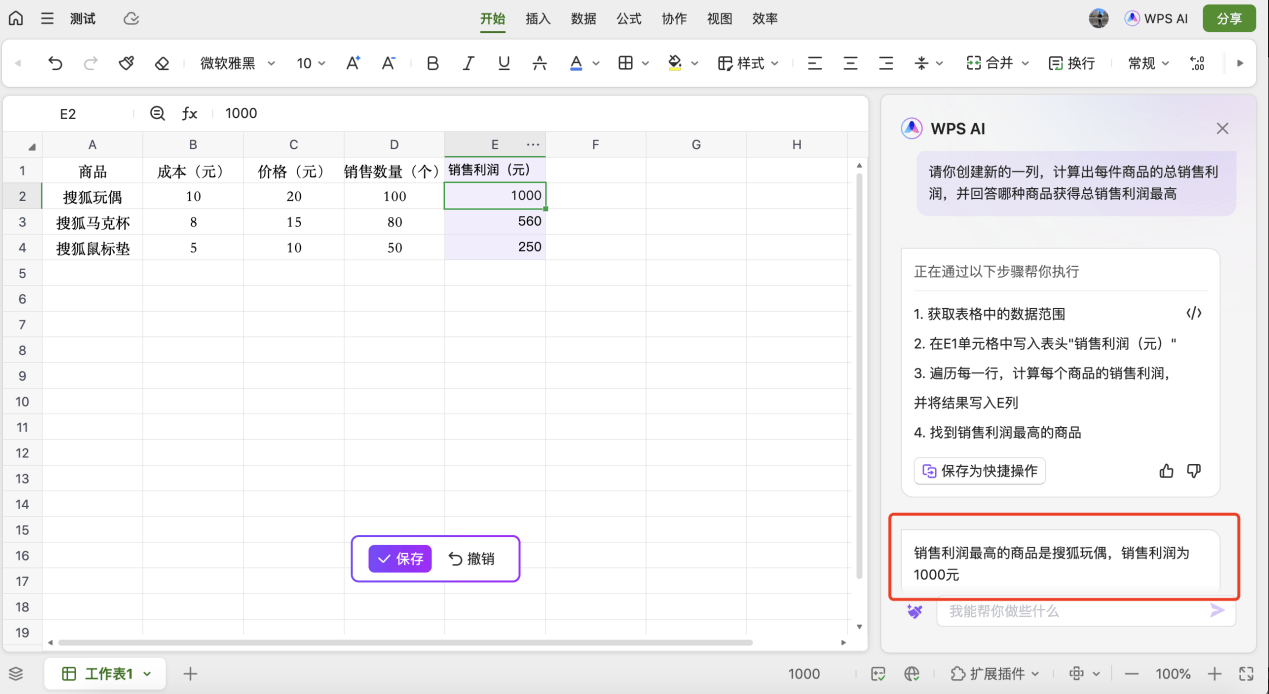The image size is (1269, 694).
Task: Open the hamburger main menu
Action: (x=47, y=19)
